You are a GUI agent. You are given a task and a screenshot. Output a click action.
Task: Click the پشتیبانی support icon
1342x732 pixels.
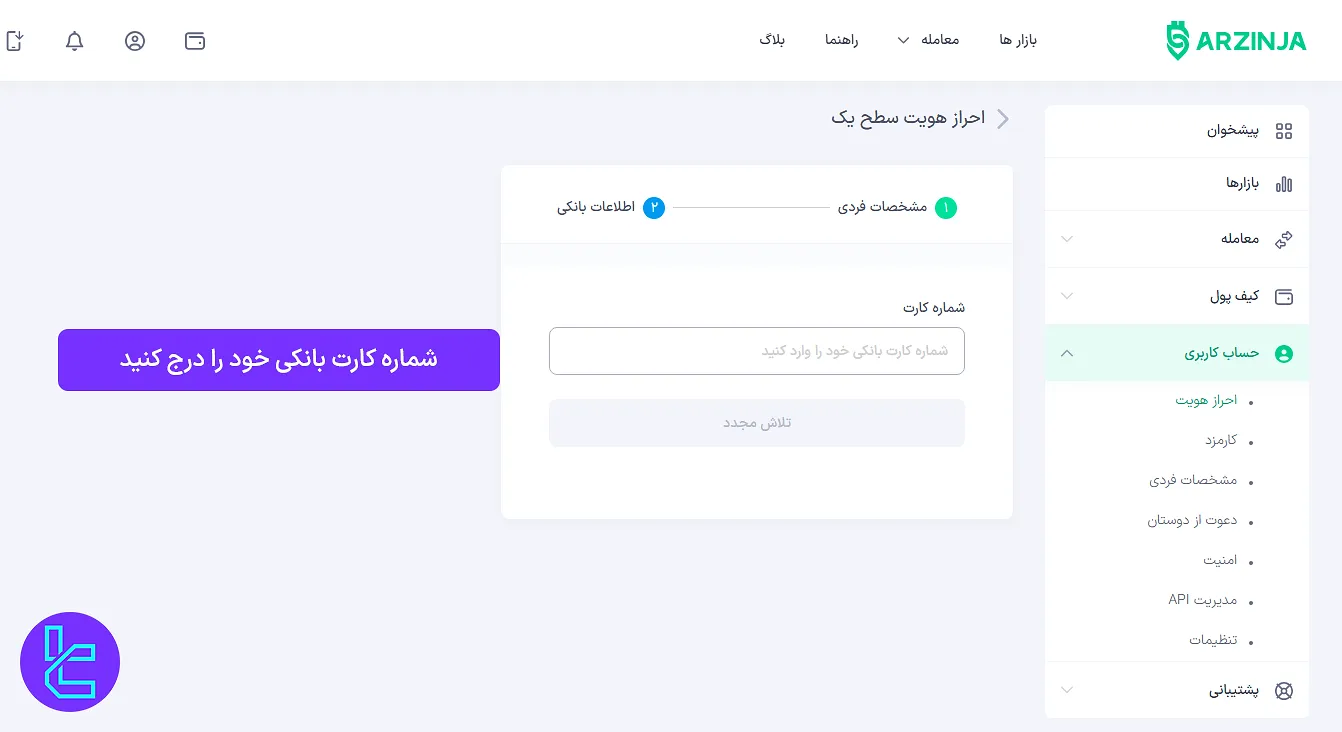pyautogui.click(x=1285, y=690)
